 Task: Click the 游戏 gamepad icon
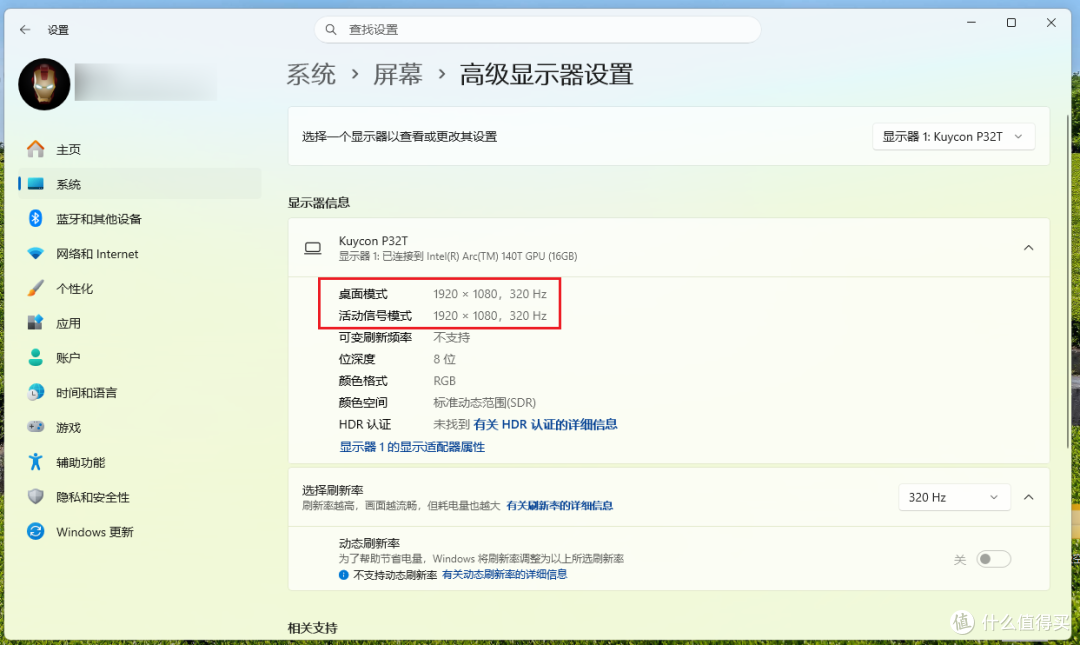(36, 427)
